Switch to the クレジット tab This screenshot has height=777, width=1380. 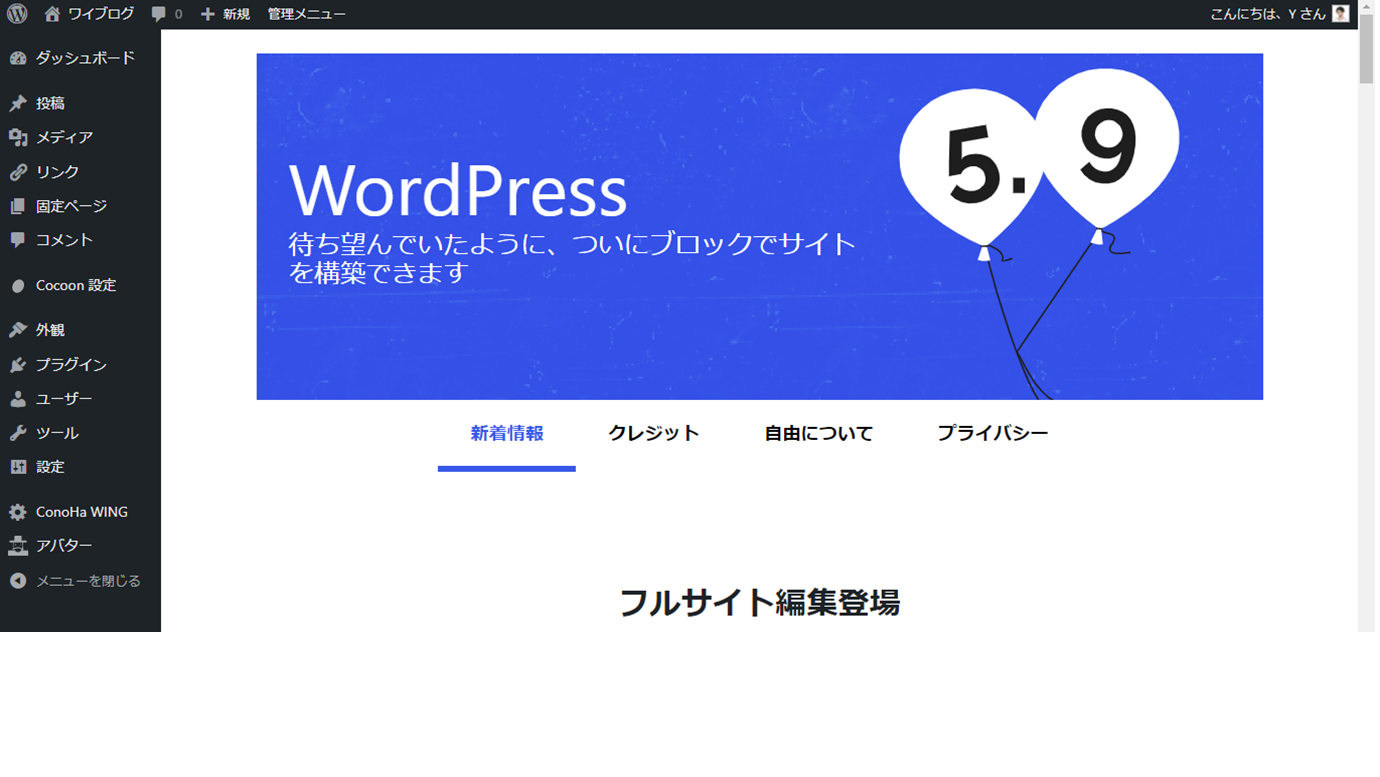(654, 434)
